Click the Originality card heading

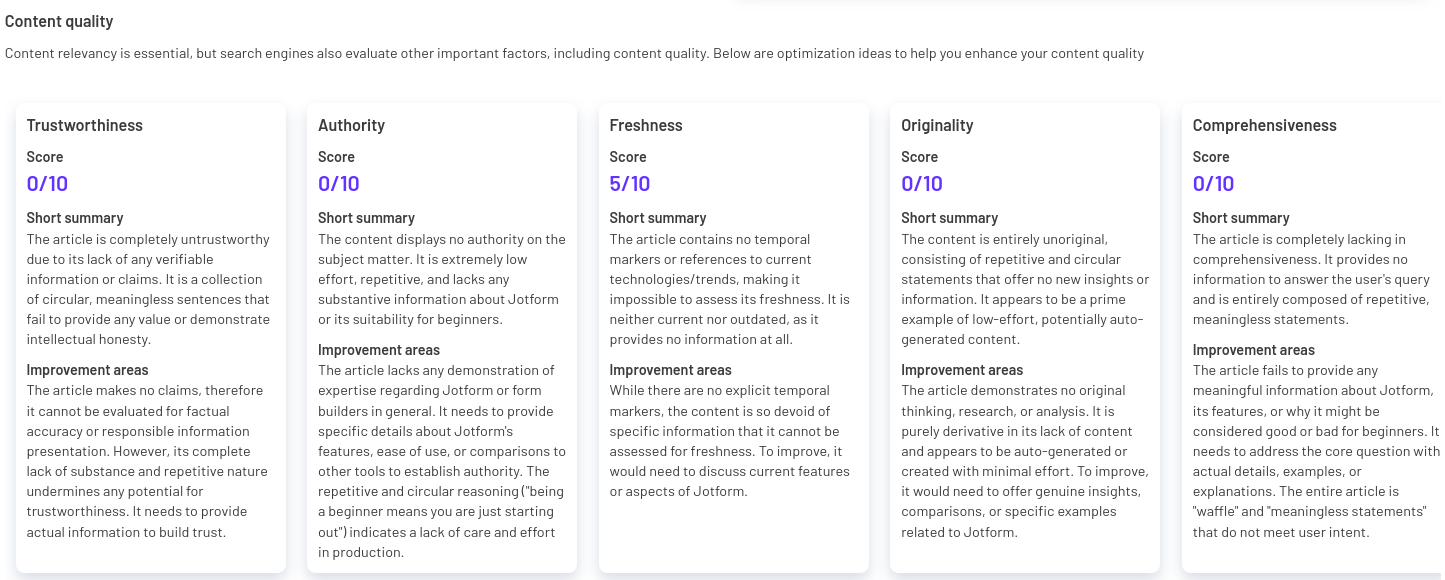tap(937, 125)
